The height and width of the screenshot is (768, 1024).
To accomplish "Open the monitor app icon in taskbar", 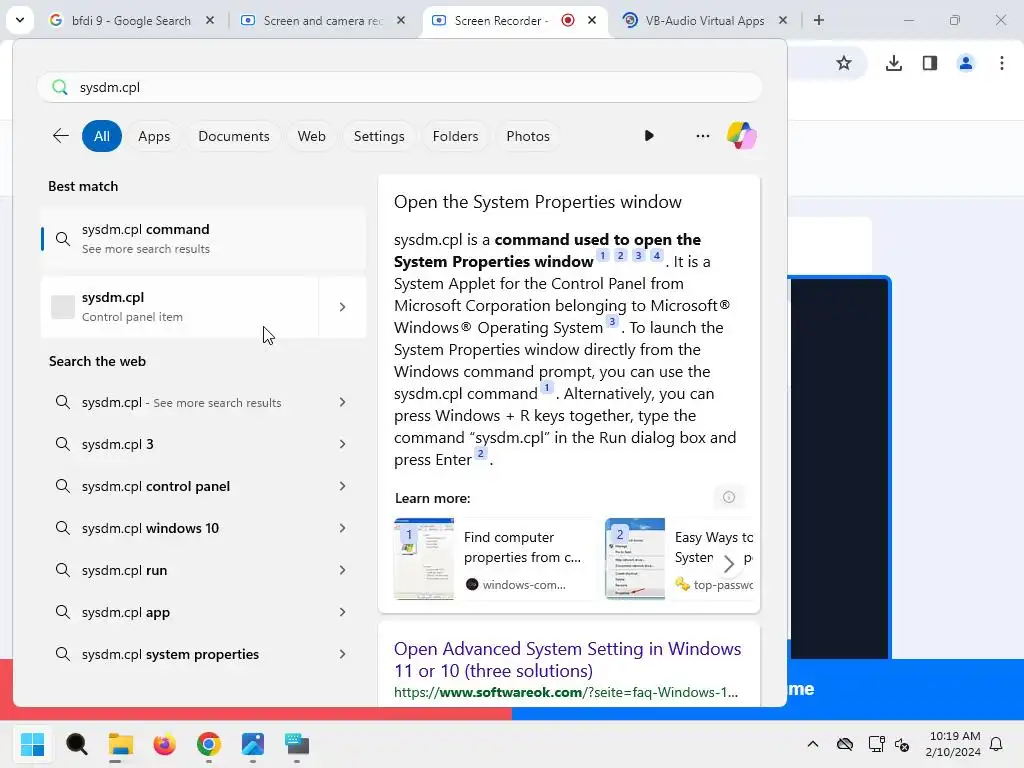I will [x=296, y=744].
